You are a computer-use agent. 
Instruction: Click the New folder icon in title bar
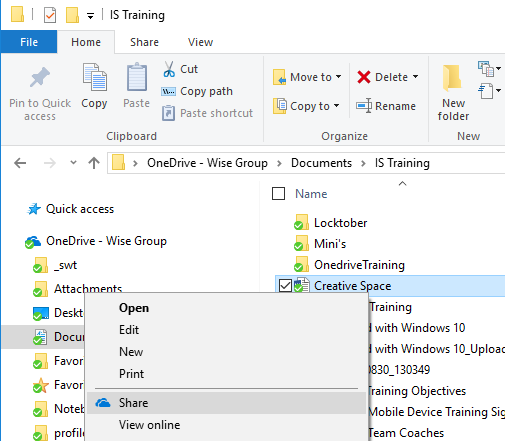(x=72, y=15)
